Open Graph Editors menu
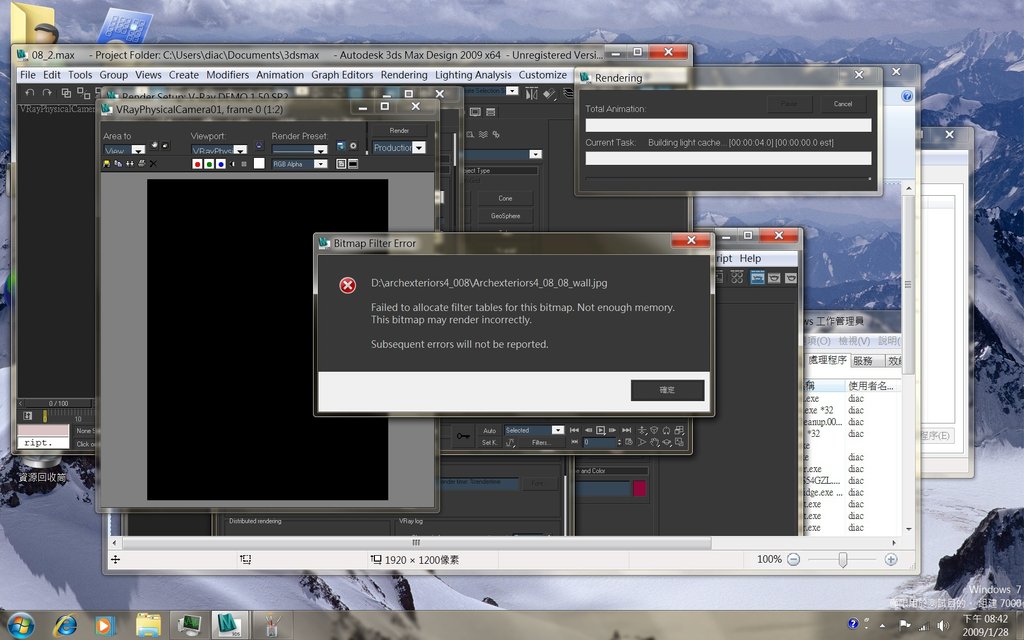 click(x=342, y=75)
